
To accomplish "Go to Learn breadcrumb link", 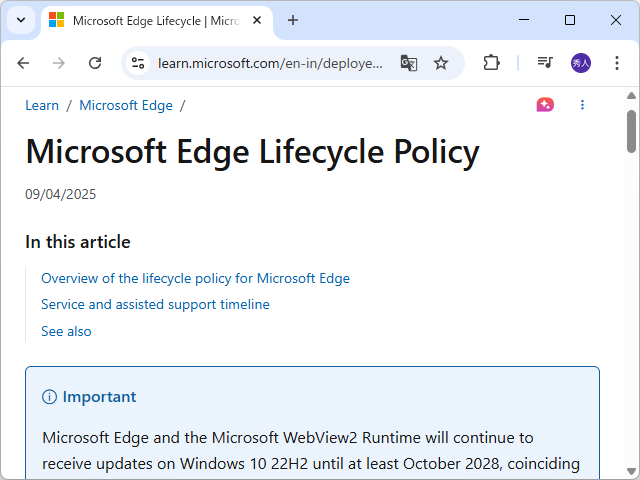I will click(x=42, y=105).
